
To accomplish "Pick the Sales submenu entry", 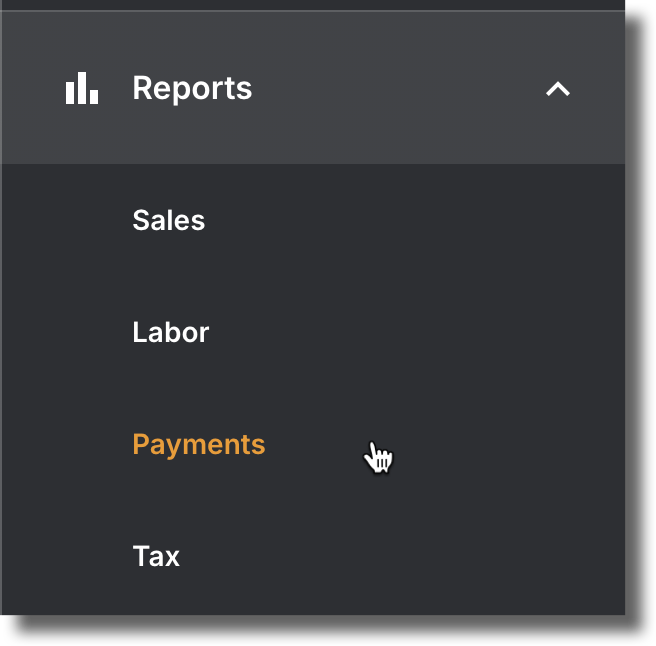I will pos(169,220).
